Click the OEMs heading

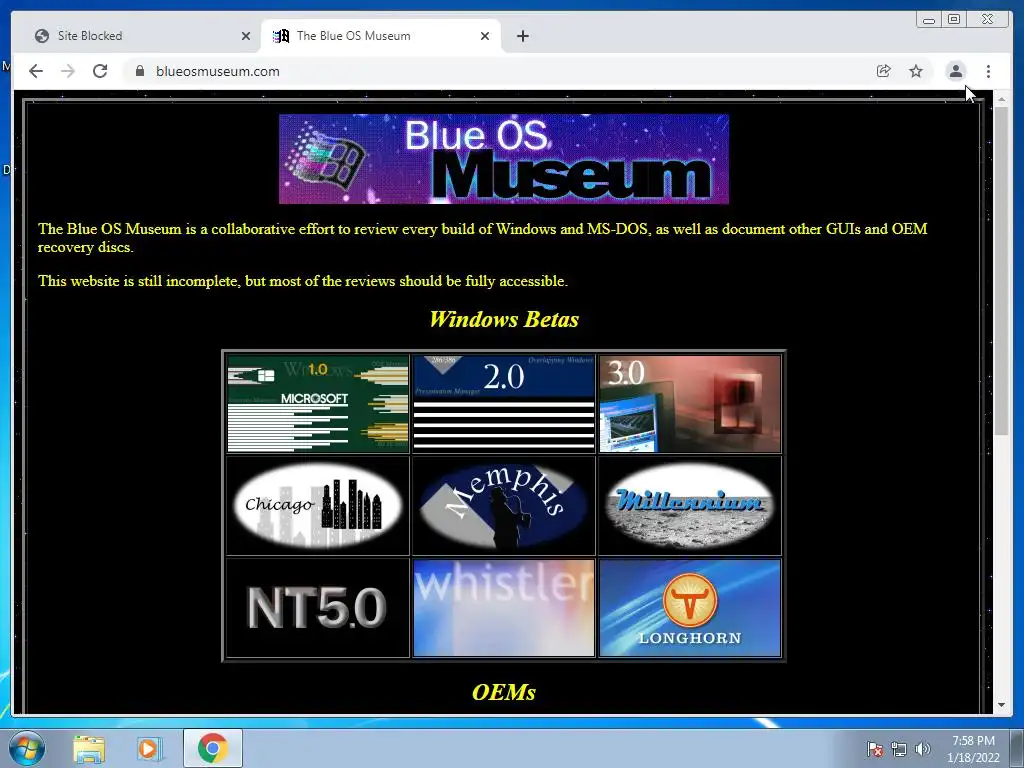(504, 692)
